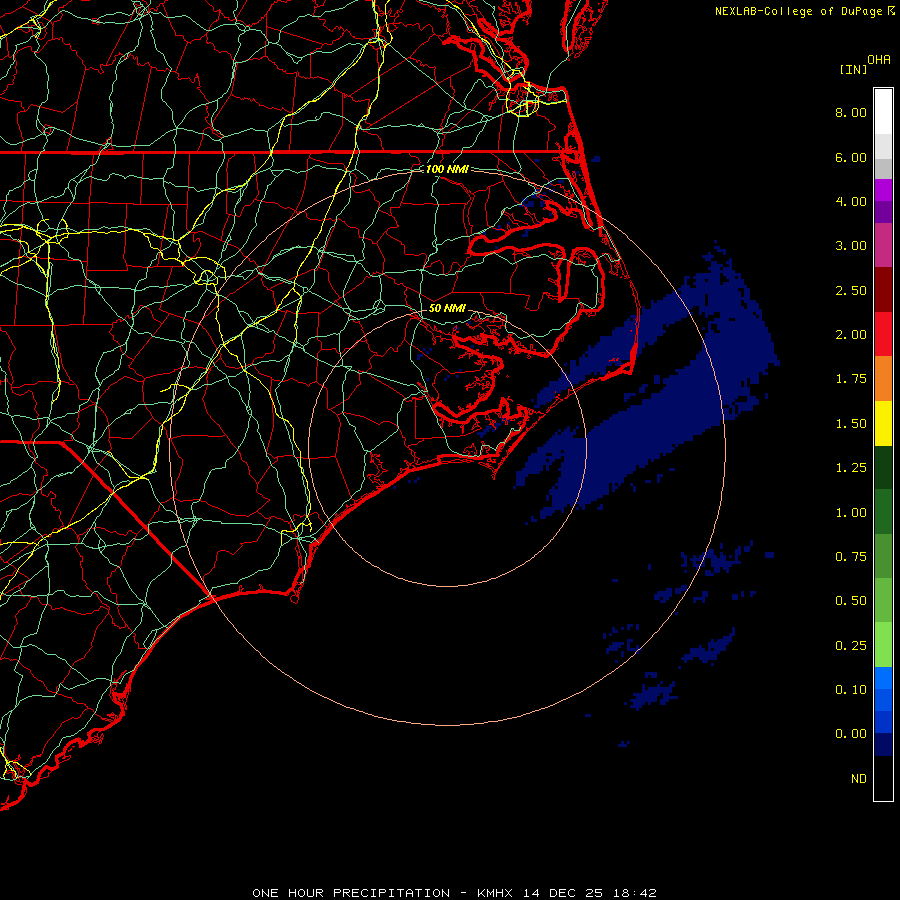Click the ONE HOUR PRECIPITATION title text

click(351, 893)
